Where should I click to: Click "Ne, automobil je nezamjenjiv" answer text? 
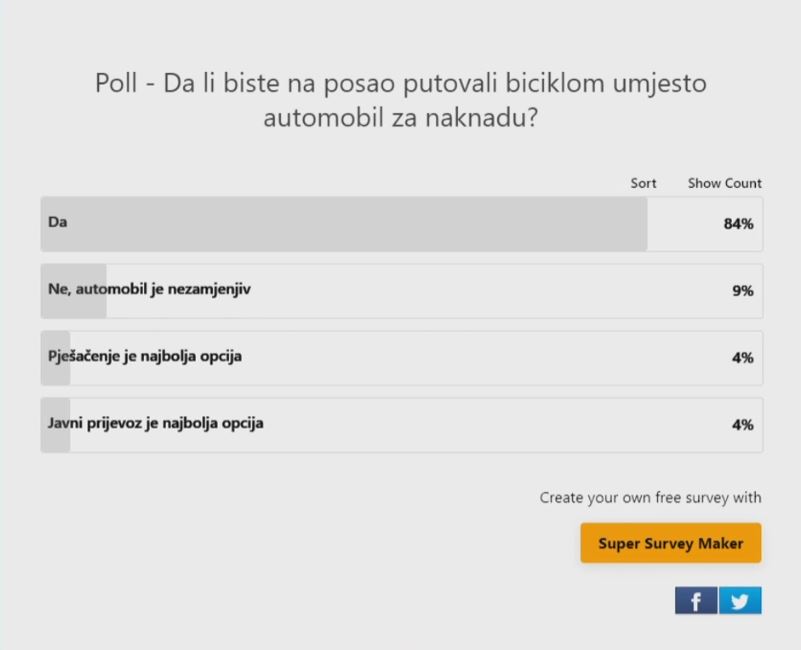(149, 289)
